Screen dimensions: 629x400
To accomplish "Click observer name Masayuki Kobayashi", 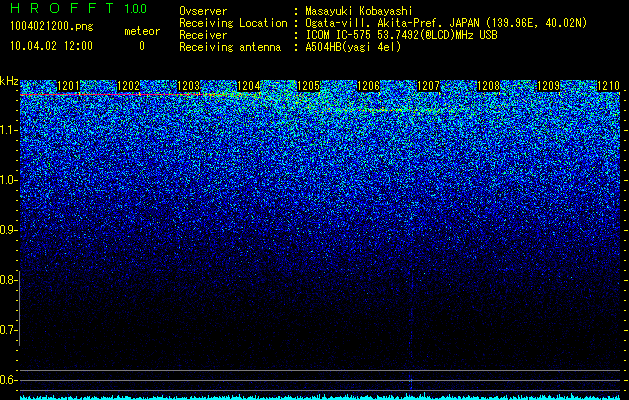I will tap(359, 11).
